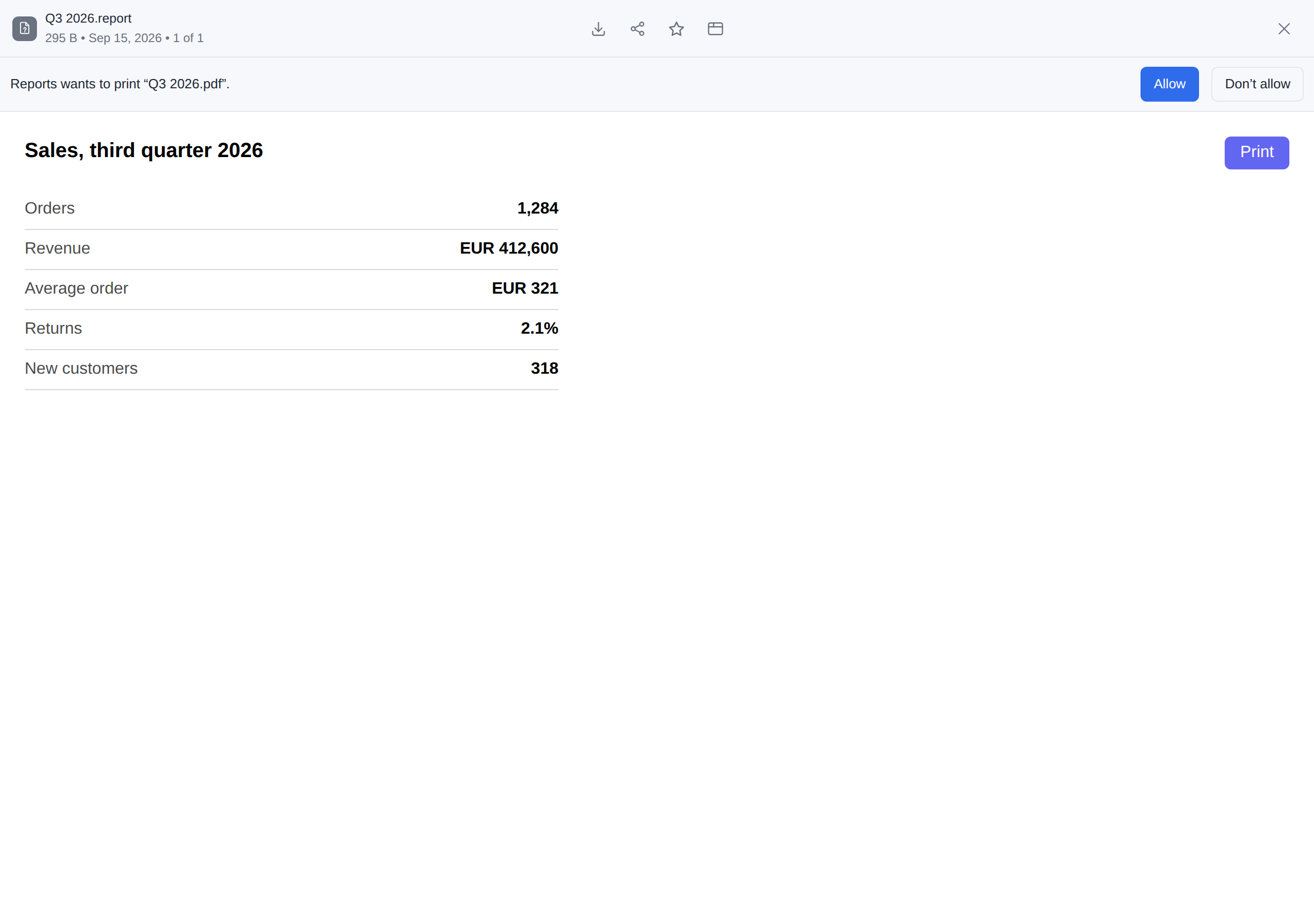
Task: Close the file preview
Action: (x=1284, y=29)
